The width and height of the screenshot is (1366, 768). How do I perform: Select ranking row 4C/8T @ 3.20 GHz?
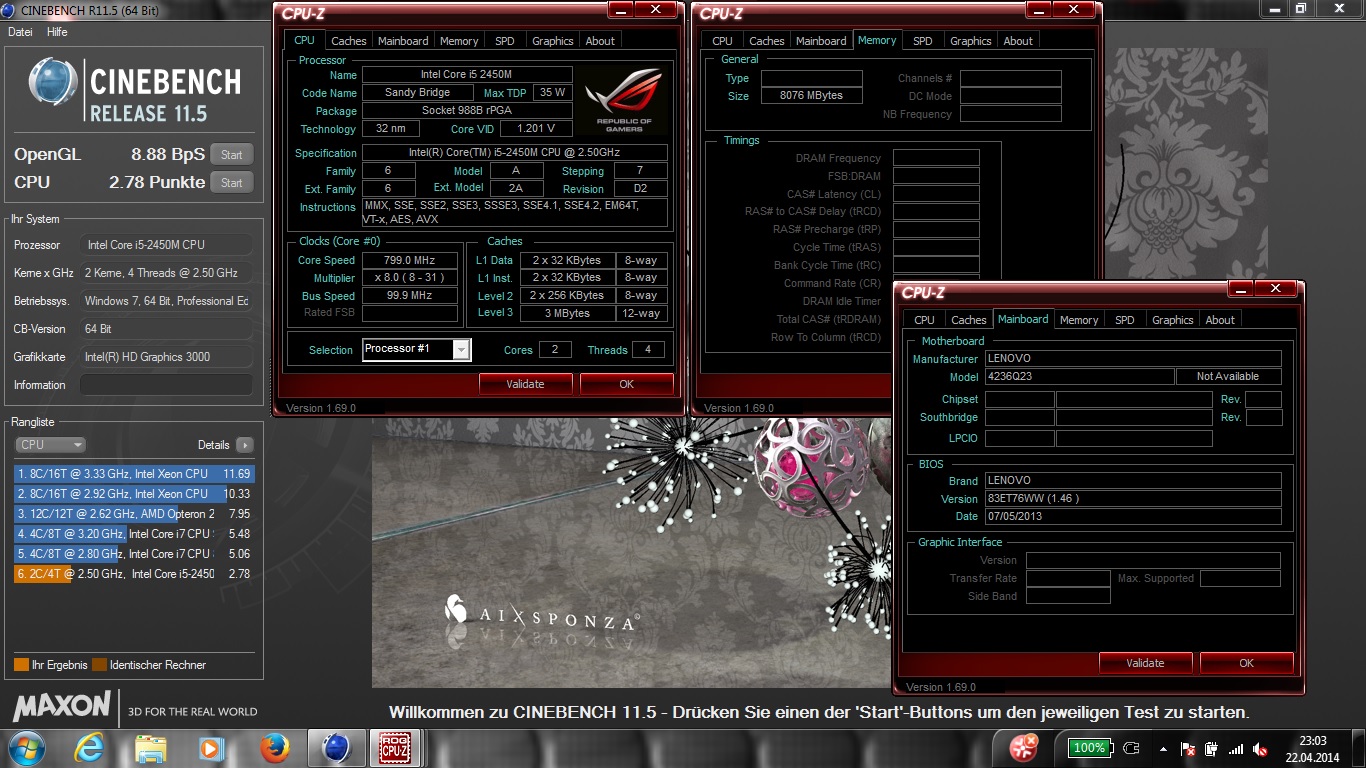click(134, 534)
